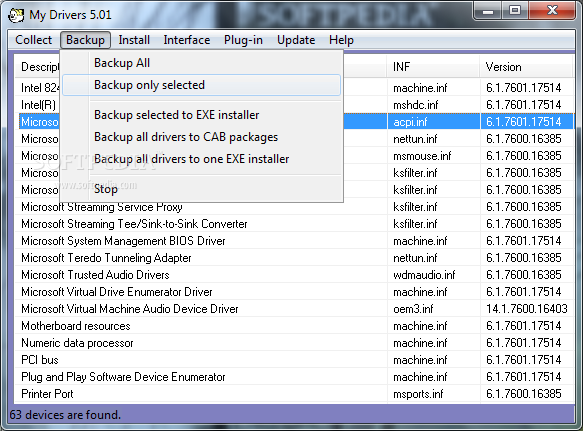
Task: Click version 14.1.7600.16403 cell
Action: (x=527, y=309)
